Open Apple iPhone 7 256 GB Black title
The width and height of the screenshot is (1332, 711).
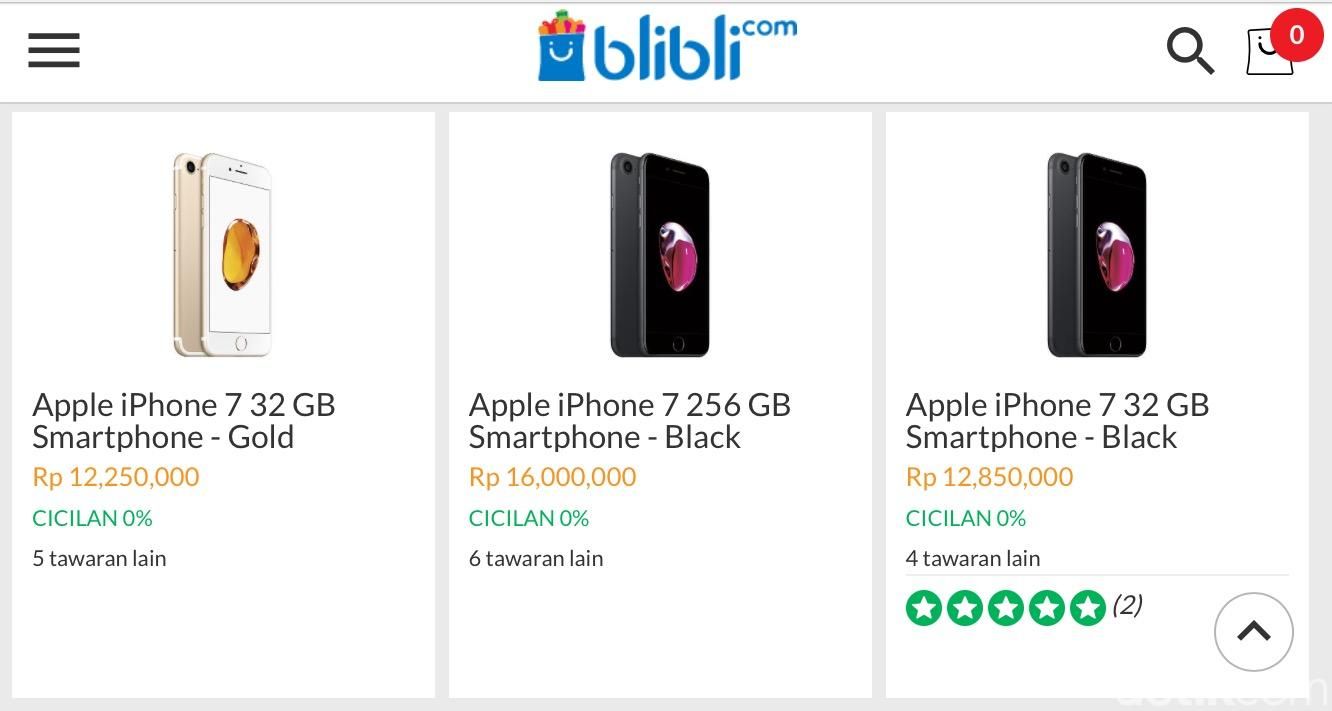(629, 421)
